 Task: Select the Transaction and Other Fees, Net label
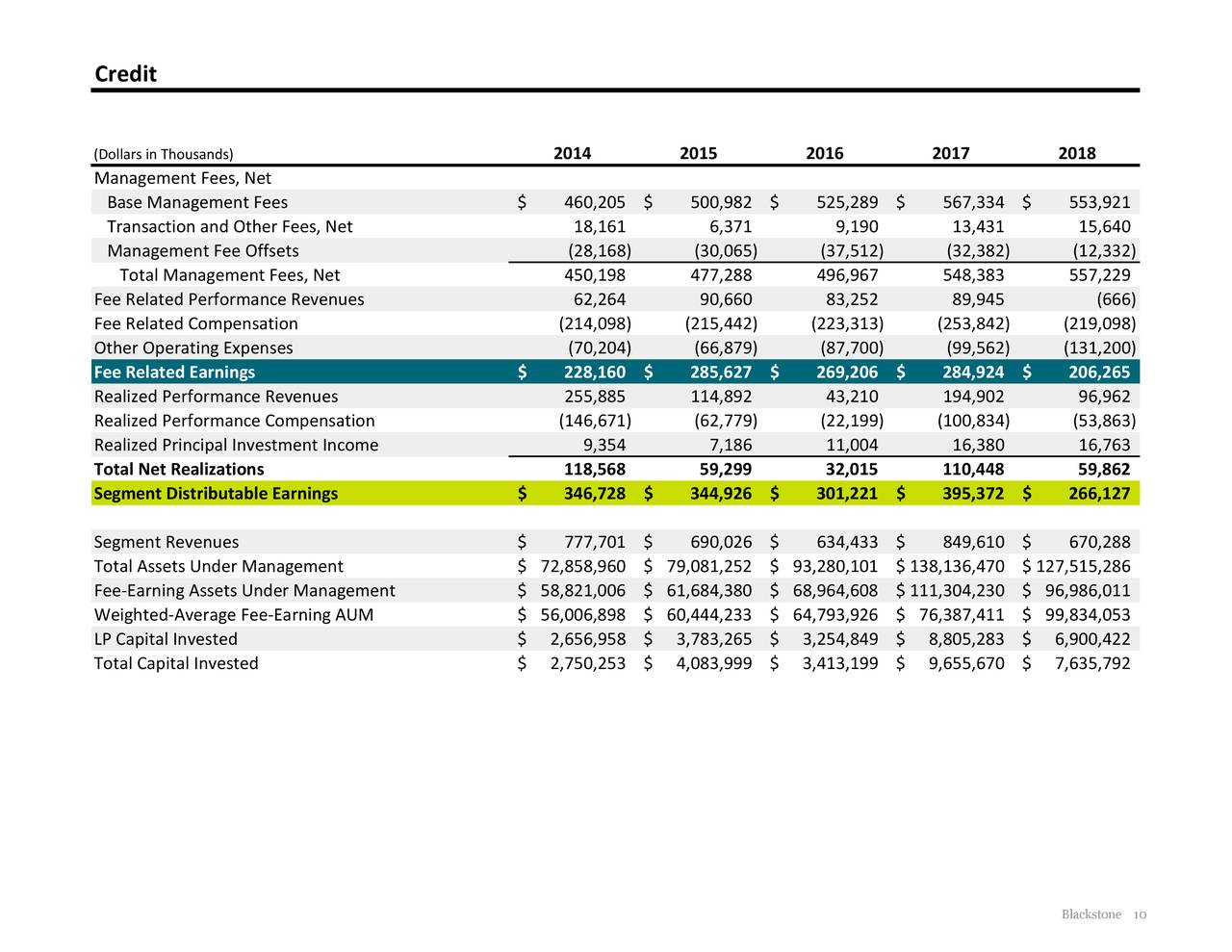[230, 226]
